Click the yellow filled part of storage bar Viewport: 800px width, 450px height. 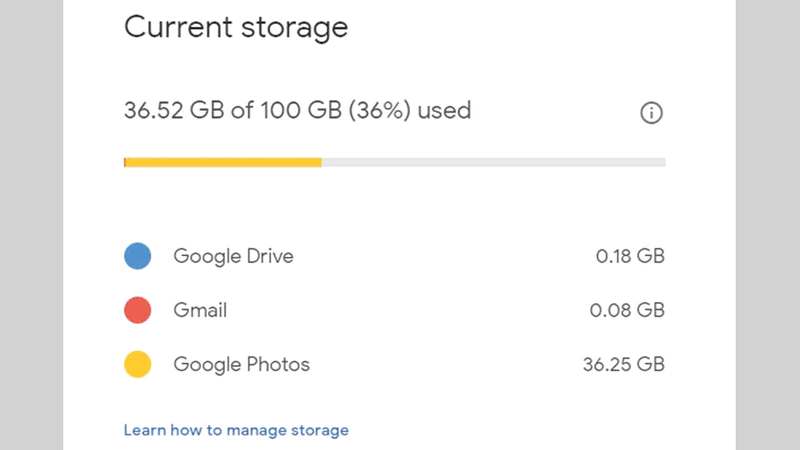coord(224,162)
